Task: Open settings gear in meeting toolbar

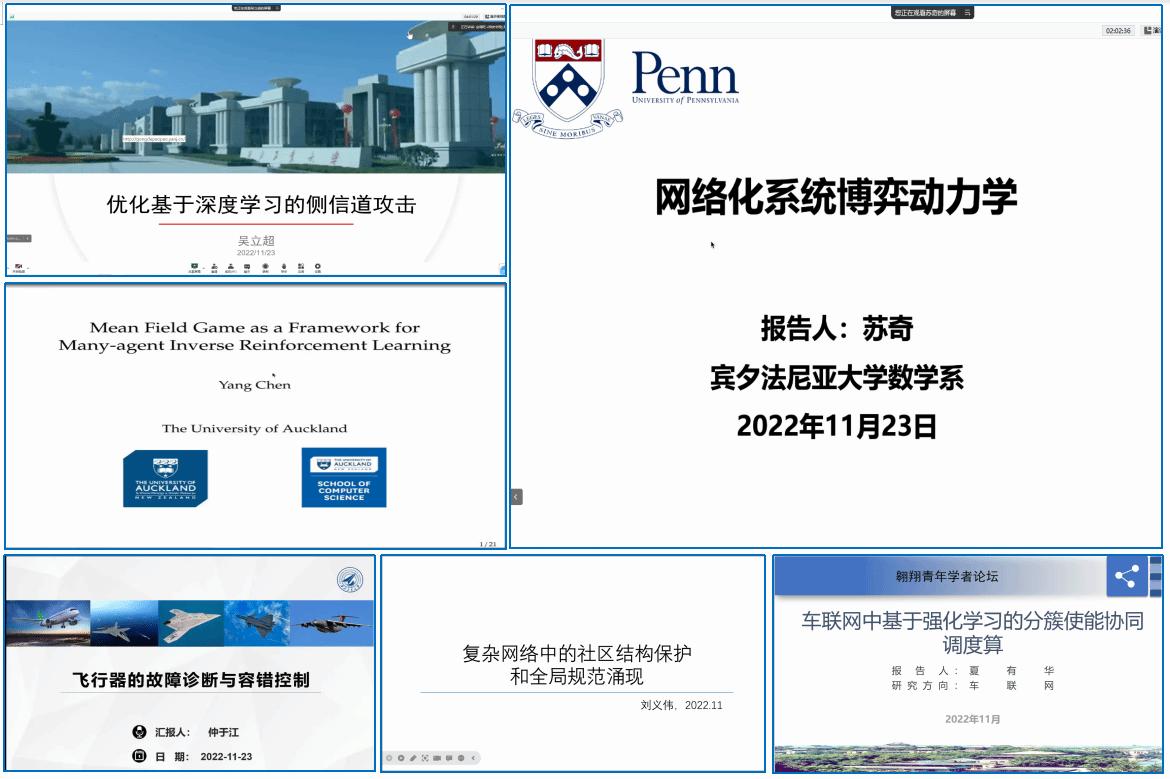Action: pos(318,267)
